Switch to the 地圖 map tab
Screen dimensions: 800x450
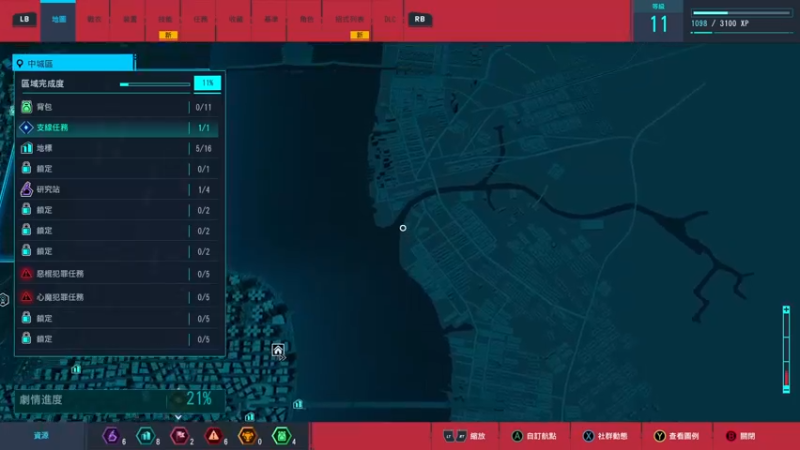coord(58,20)
